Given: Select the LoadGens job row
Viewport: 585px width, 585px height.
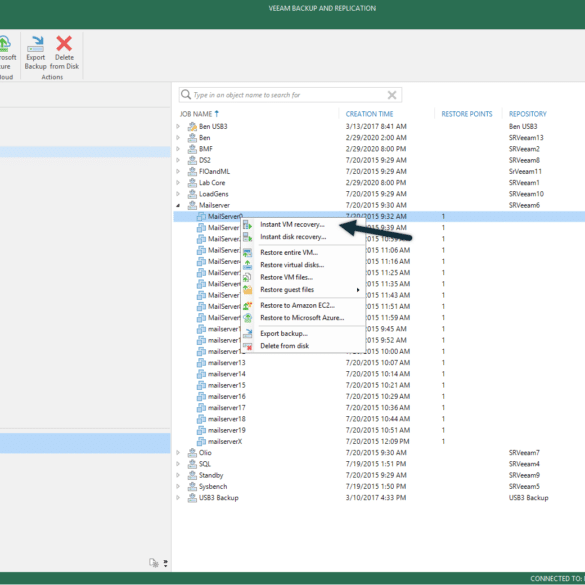Looking at the screenshot, I should 379,194.
